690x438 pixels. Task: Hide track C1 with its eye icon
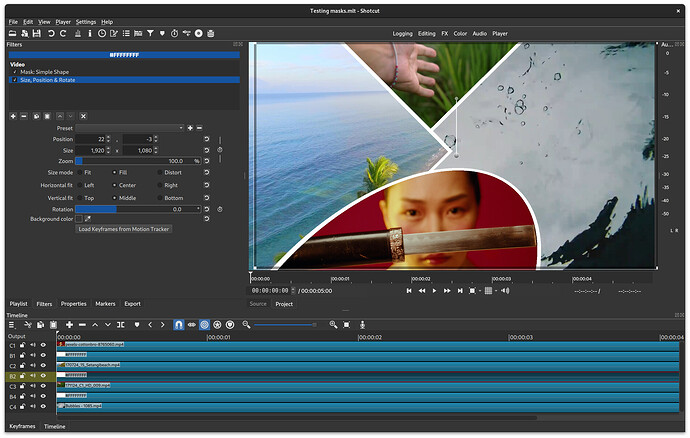pyautogui.click(x=43, y=345)
